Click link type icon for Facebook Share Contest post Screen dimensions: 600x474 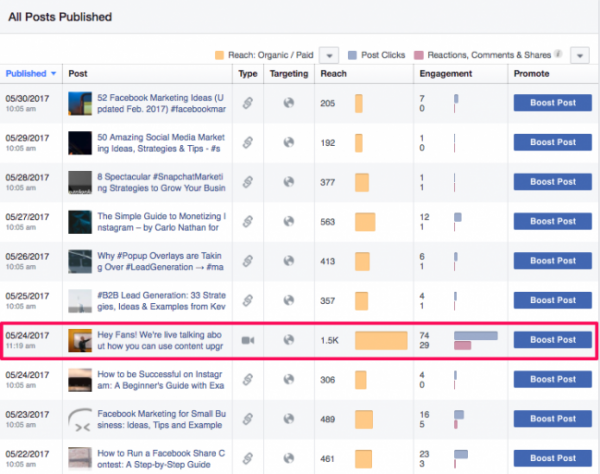[248, 458]
